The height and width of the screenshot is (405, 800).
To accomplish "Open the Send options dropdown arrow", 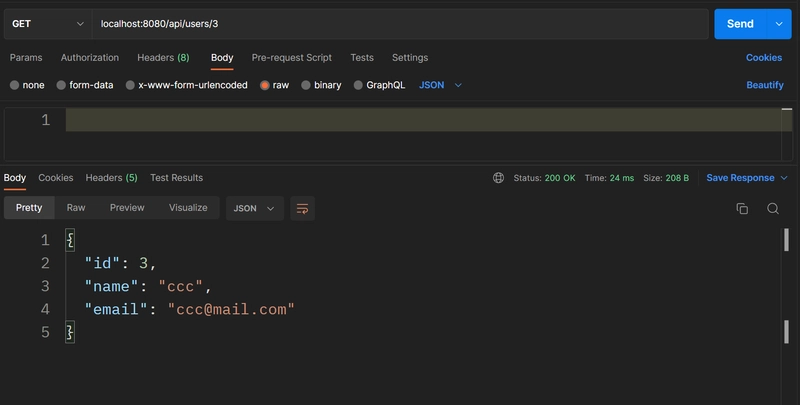I will pyautogui.click(x=779, y=24).
